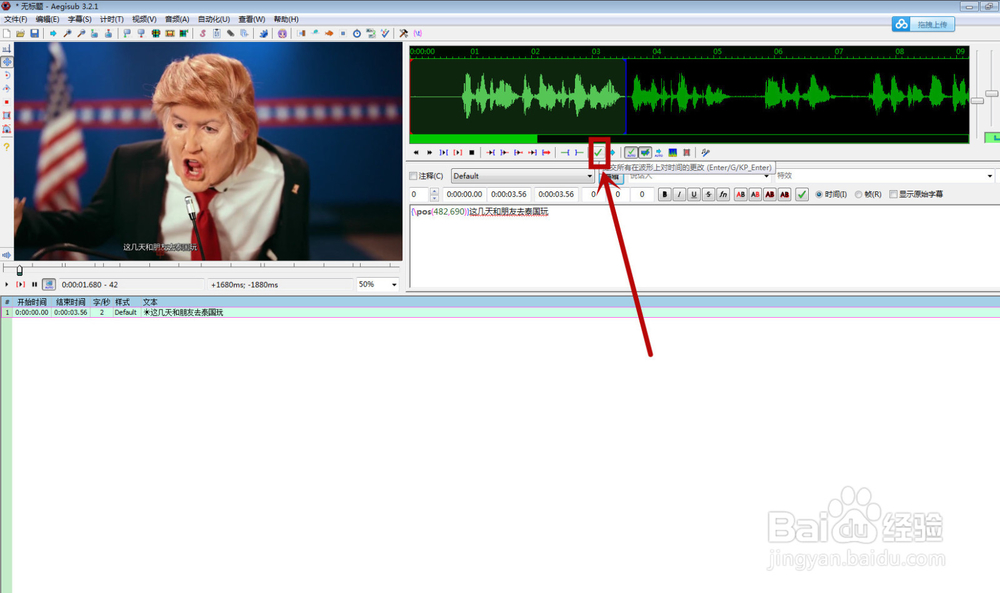Go to next line in audio toolbar
1000x593 pixels.
pos(429,152)
